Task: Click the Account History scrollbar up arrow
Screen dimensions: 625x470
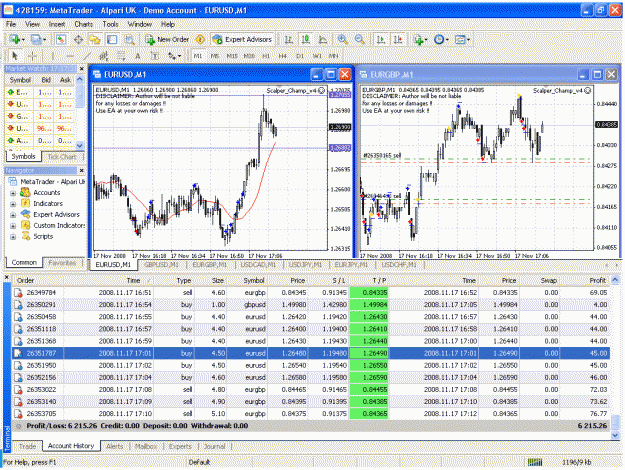Action: 615,280
